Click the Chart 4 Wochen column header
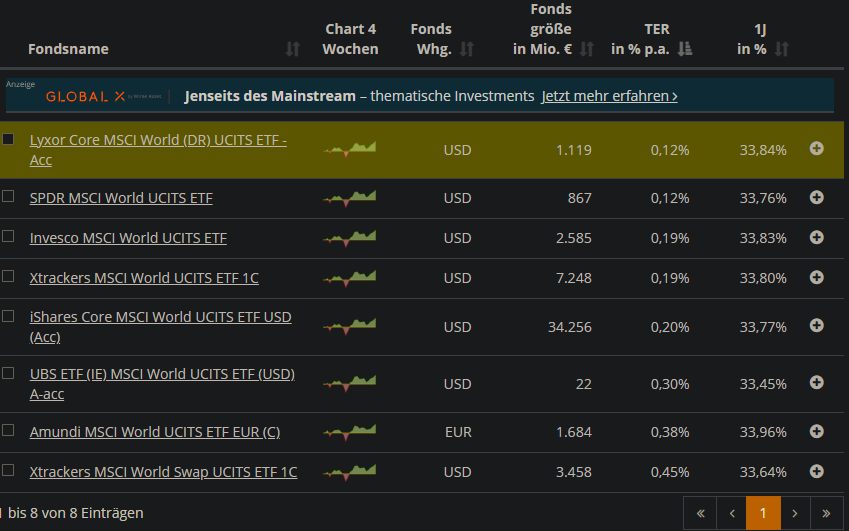The width and height of the screenshot is (849, 531). coord(350,39)
